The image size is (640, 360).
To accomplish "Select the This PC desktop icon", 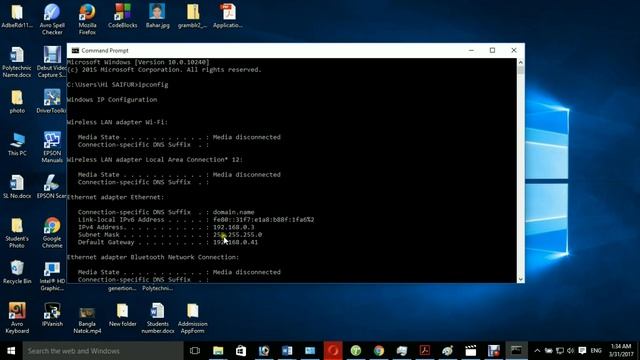I will (17, 144).
